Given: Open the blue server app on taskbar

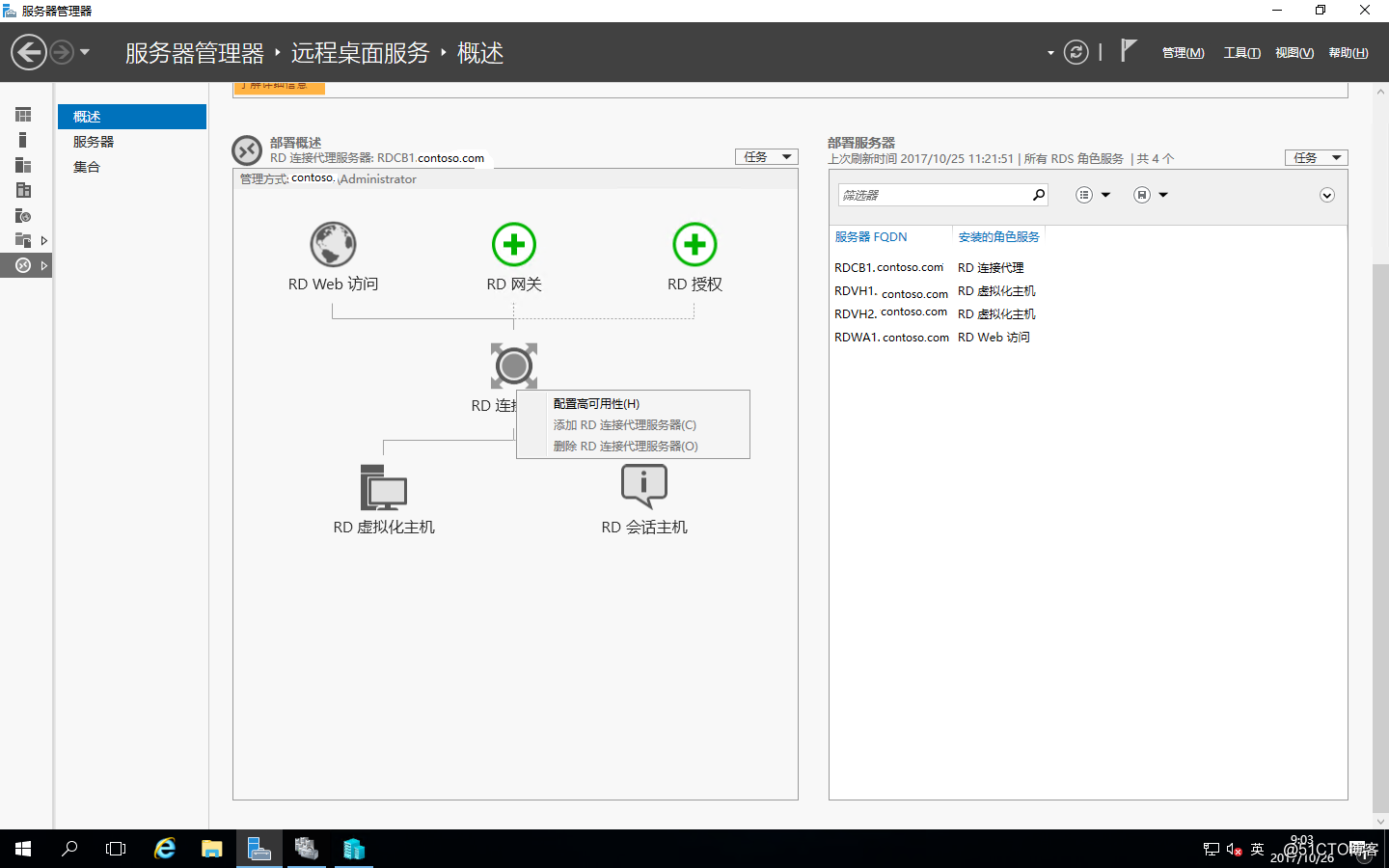Looking at the screenshot, I should click(x=354, y=849).
